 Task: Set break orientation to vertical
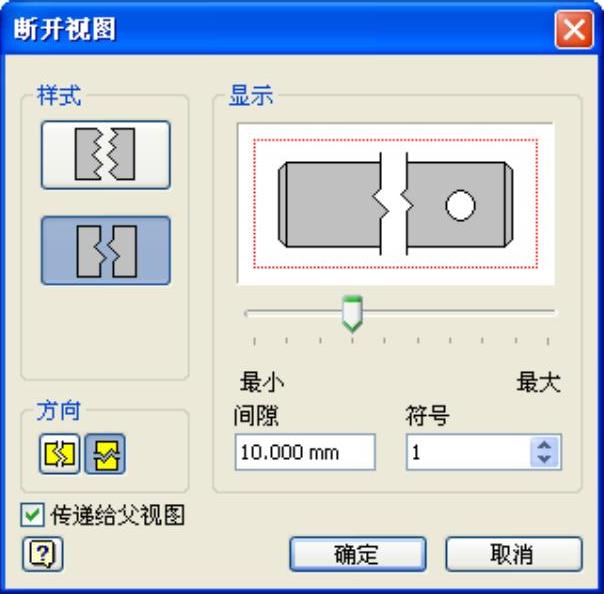105,454
